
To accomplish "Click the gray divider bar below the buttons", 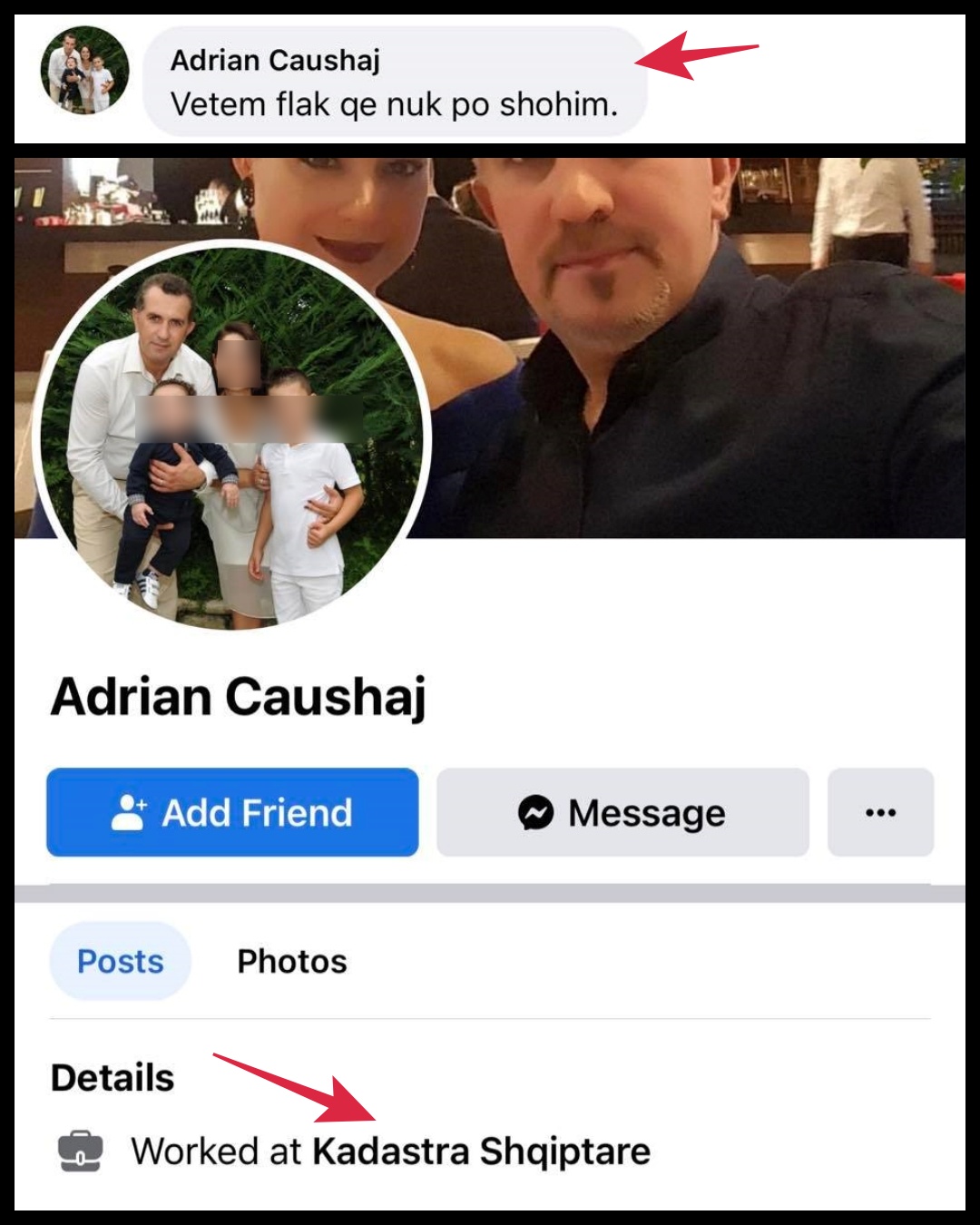I will [x=490, y=893].
